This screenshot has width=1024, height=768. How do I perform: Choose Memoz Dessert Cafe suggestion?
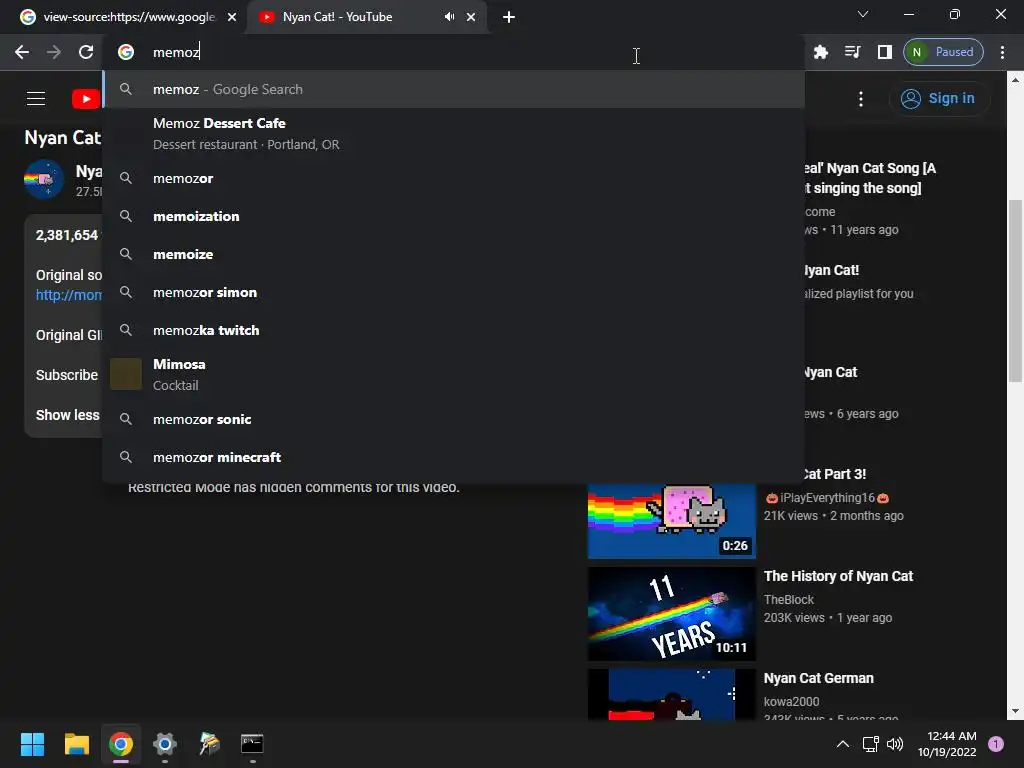pyautogui.click(x=453, y=133)
